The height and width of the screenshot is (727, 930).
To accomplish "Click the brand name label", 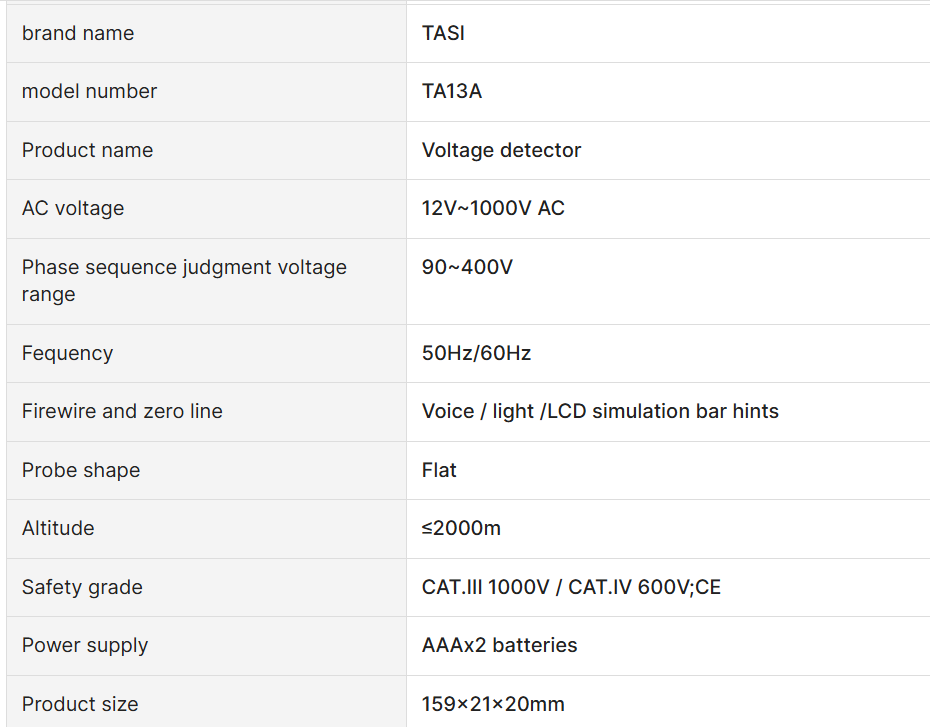I will (x=78, y=33).
